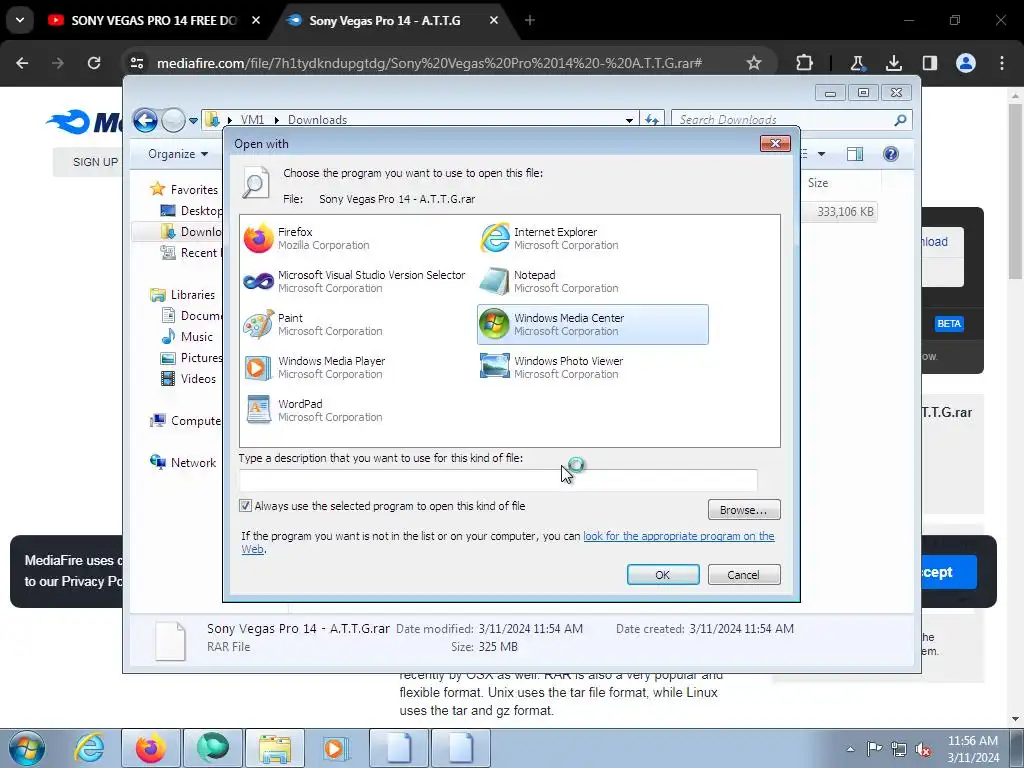
Task: Open the Windows Start button
Action: (x=26, y=748)
